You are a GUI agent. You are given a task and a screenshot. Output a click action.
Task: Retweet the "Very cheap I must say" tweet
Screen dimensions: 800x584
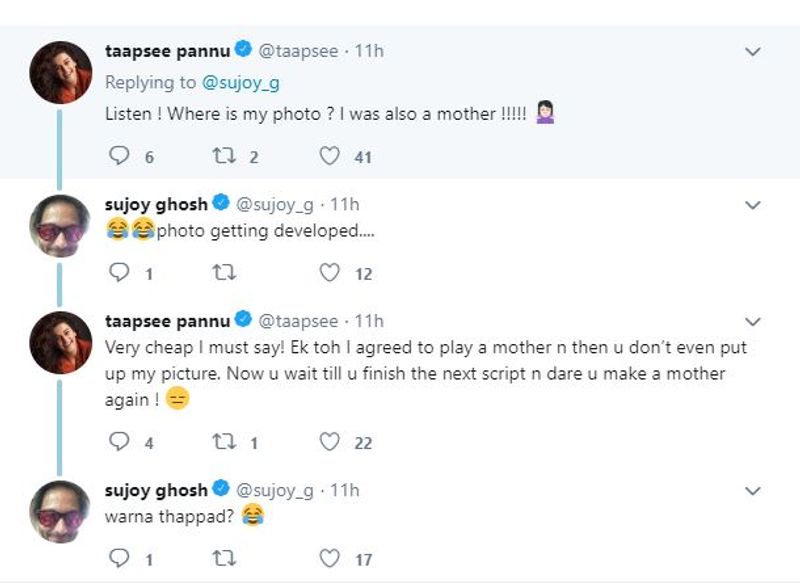coord(224,441)
